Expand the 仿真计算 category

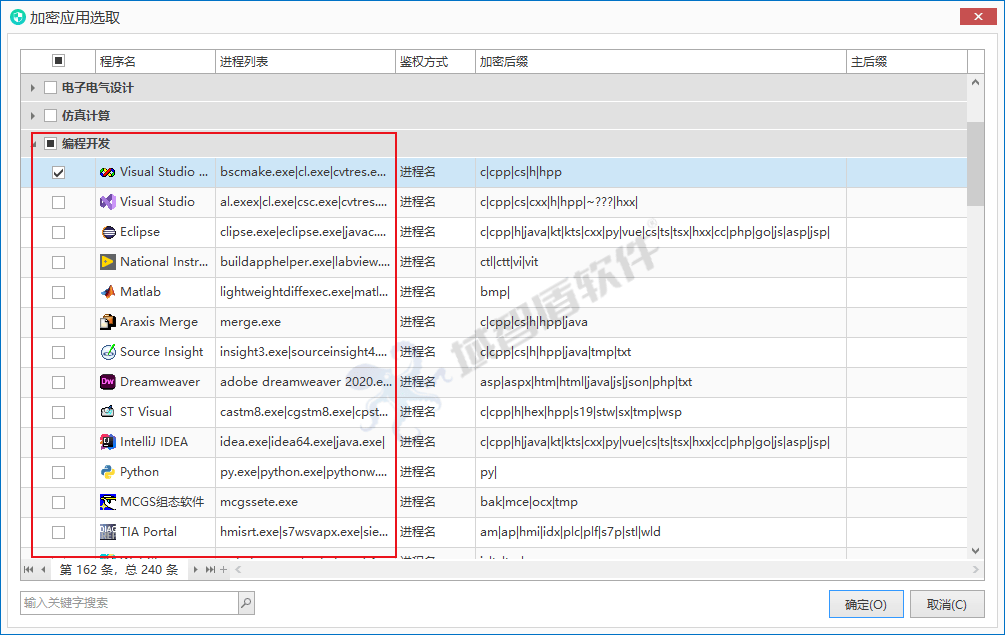click(x=33, y=116)
